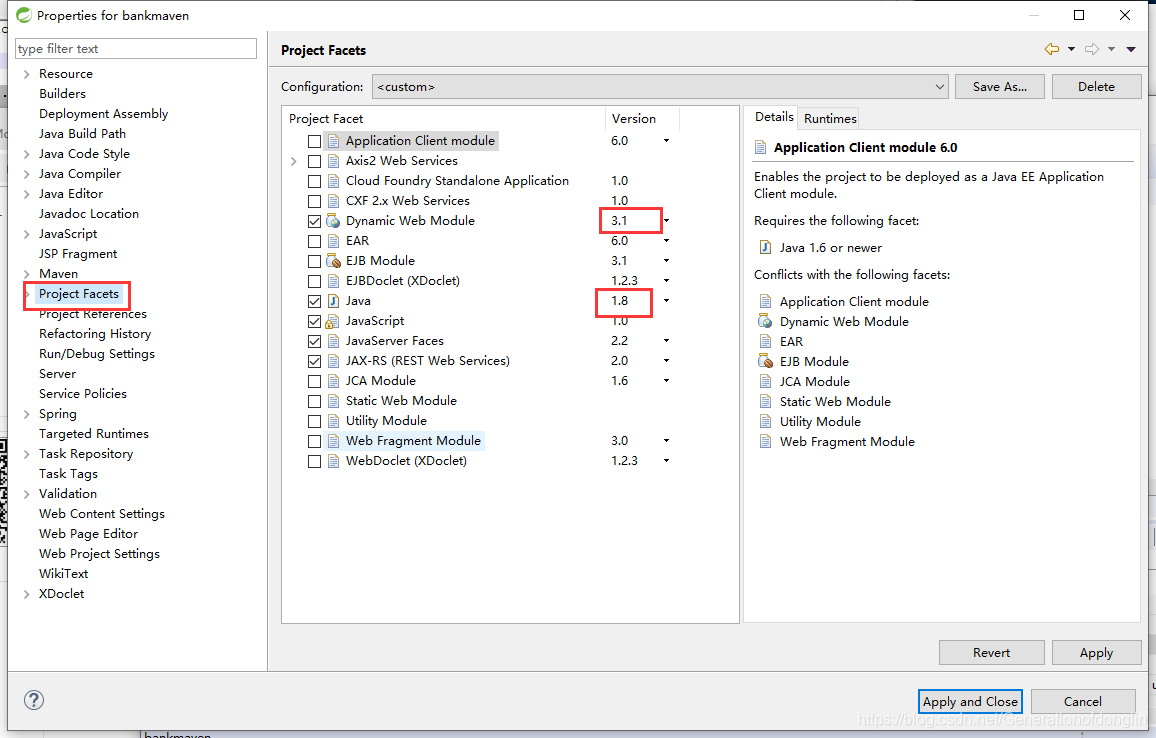Uncheck the JavaServer Faces checkbox
Image resolution: width=1156 pixels, height=738 pixels.
315,341
